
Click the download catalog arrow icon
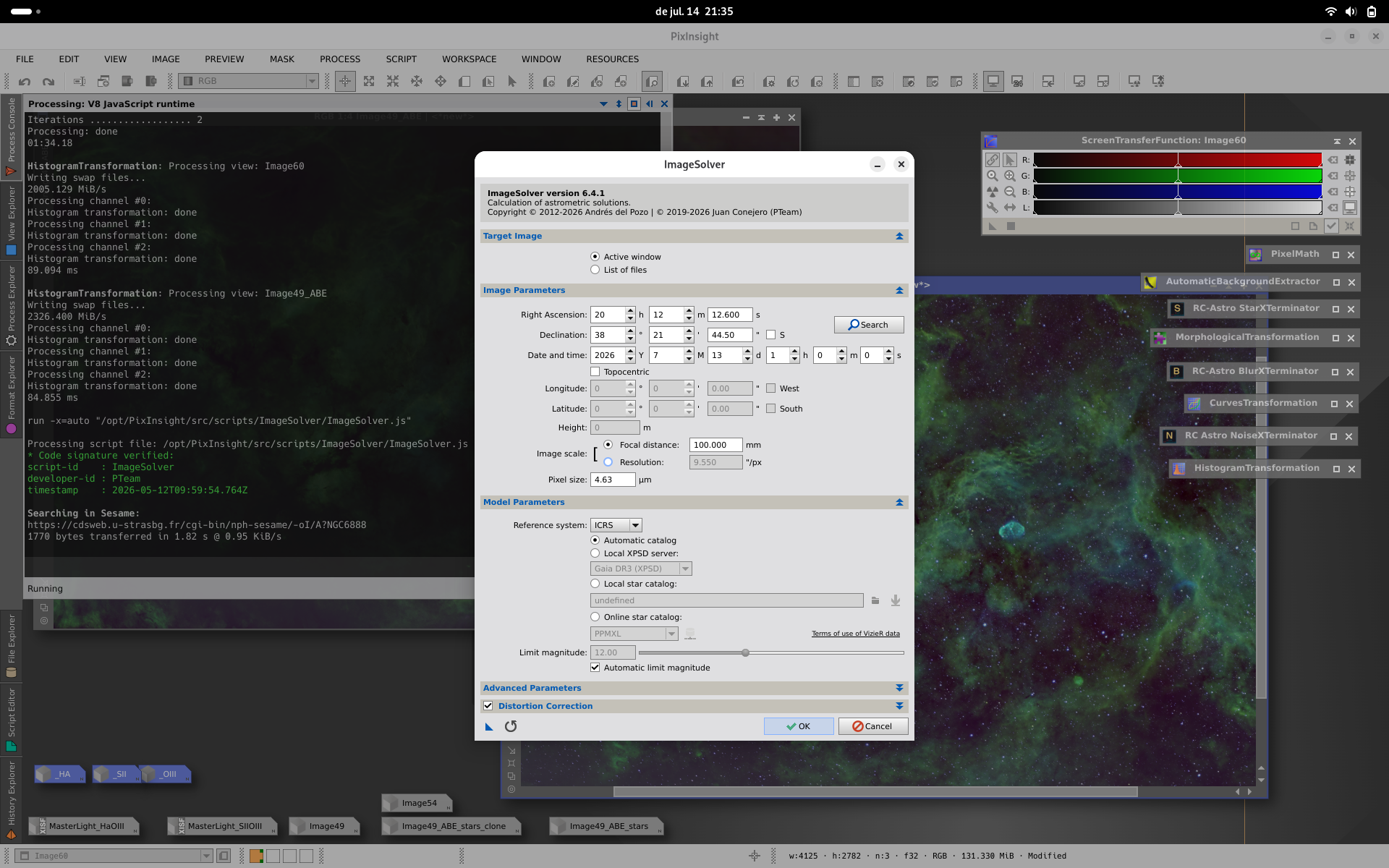coord(896,600)
